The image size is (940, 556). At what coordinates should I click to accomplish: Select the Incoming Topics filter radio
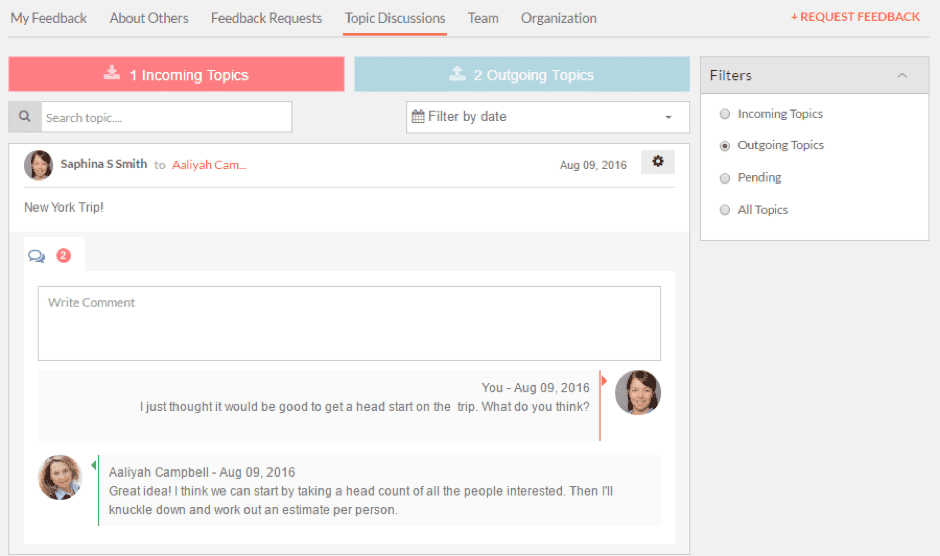725,114
